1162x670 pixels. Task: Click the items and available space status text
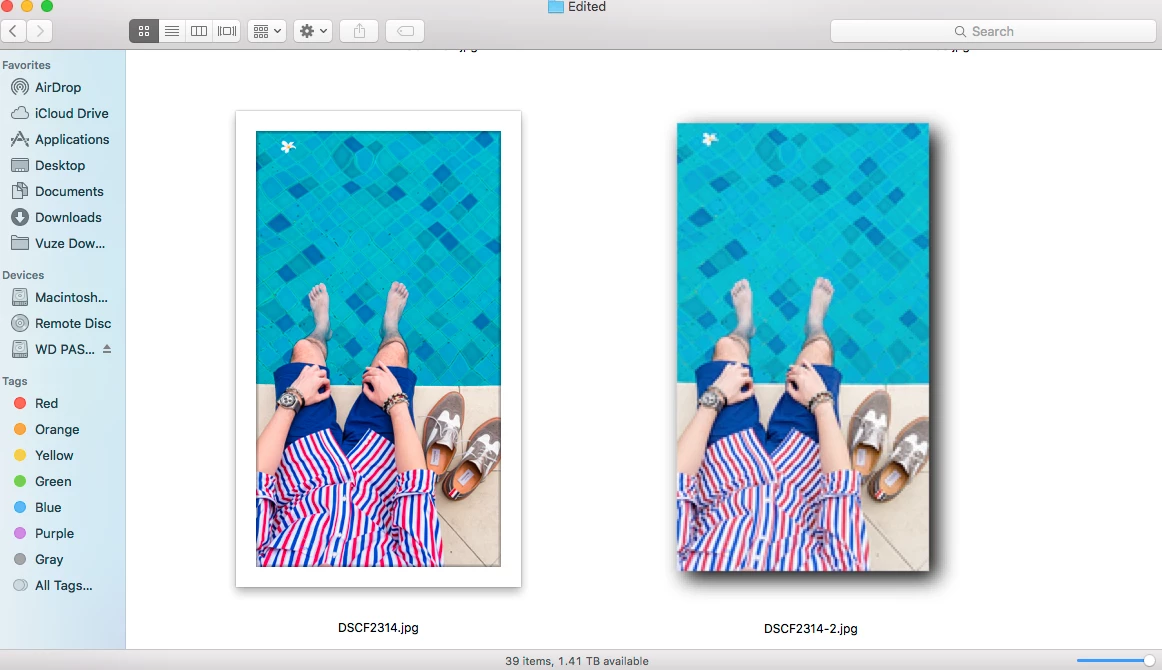pyautogui.click(x=577, y=661)
